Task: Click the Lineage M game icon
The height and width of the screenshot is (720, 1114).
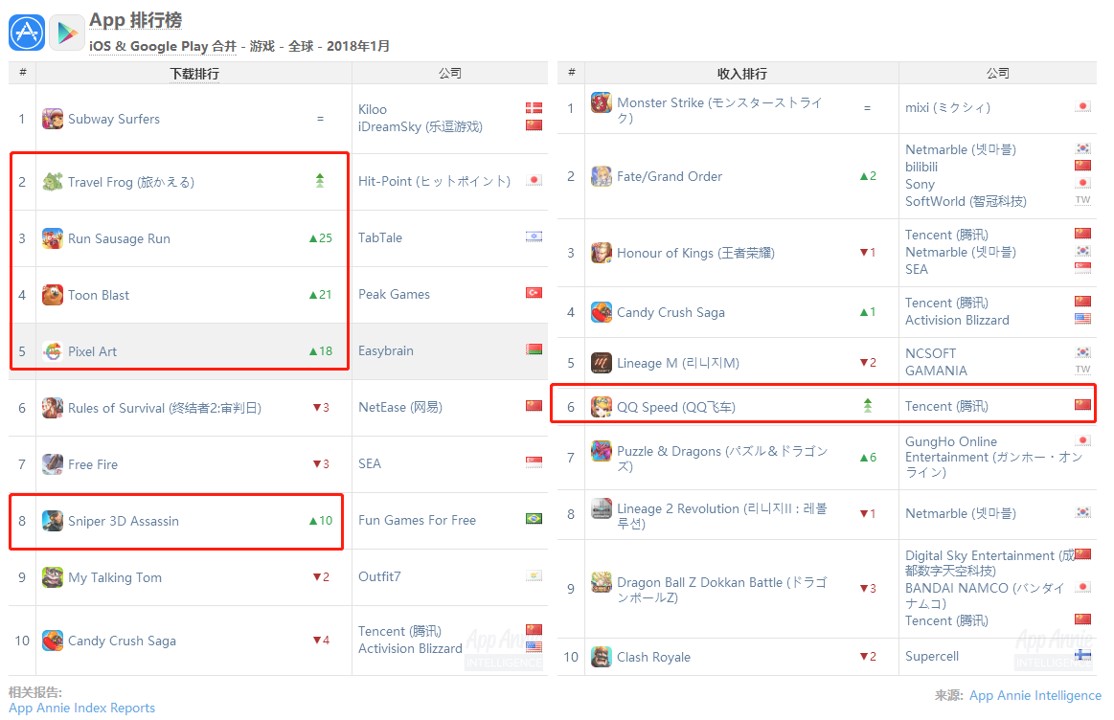Action: 601,362
